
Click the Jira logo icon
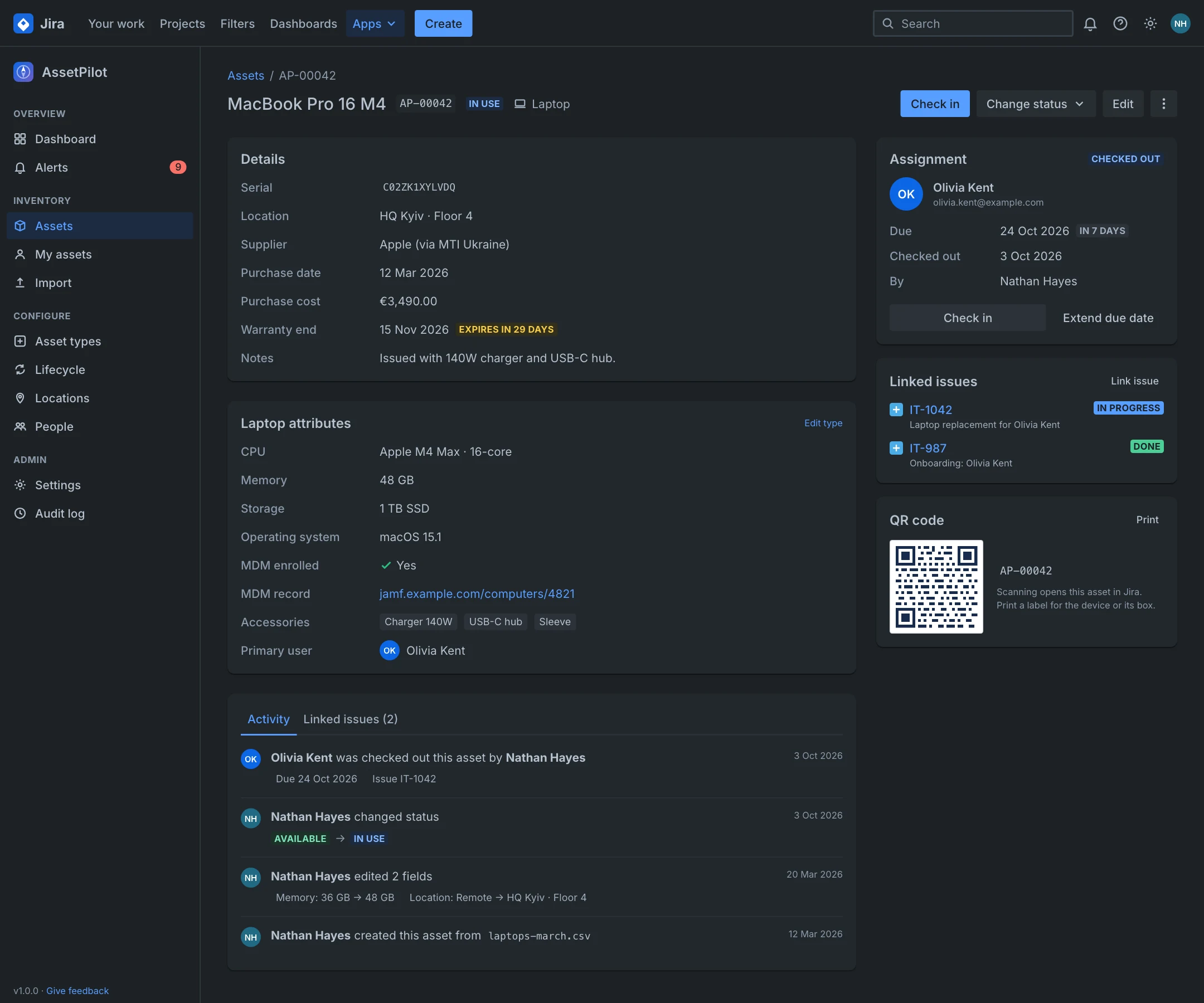tap(23, 23)
